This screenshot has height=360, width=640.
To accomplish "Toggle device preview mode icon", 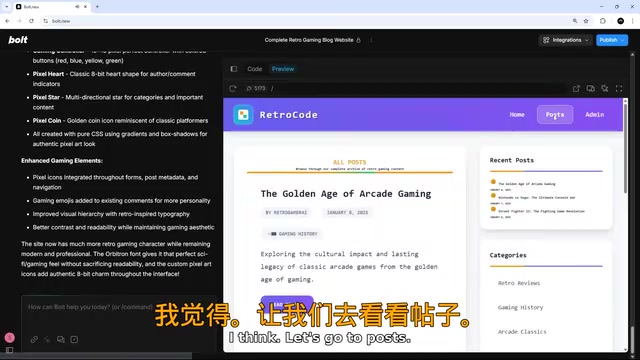I will [x=590, y=88].
